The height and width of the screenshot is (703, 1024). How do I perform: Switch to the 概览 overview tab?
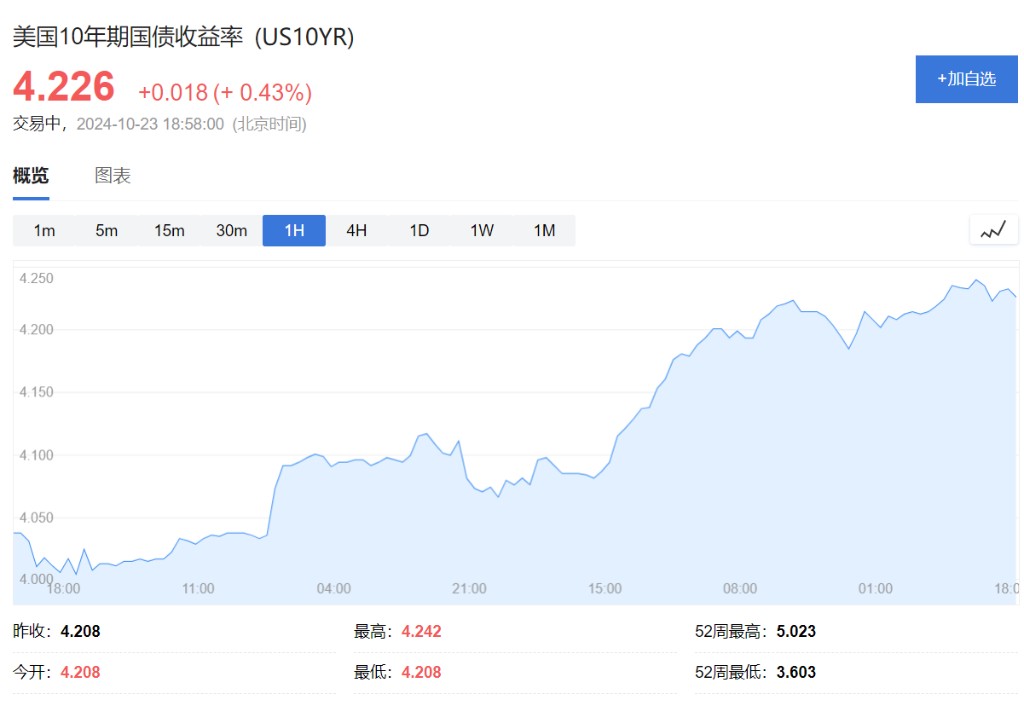(31, 176)
